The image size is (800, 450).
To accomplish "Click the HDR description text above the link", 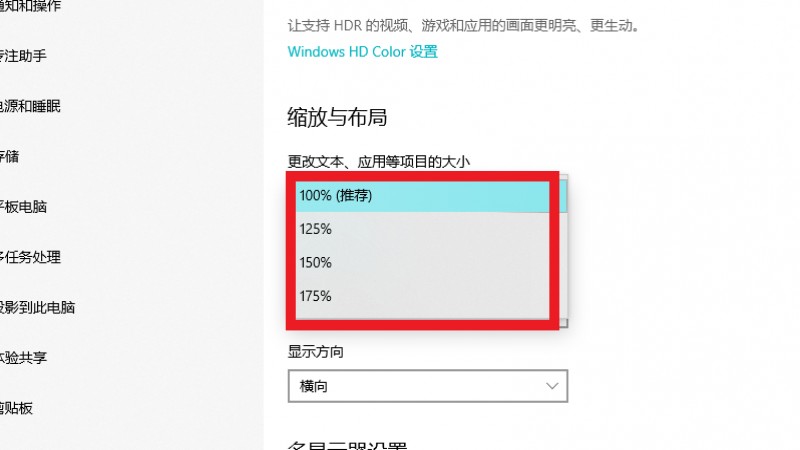I will (x=463, y=26).
